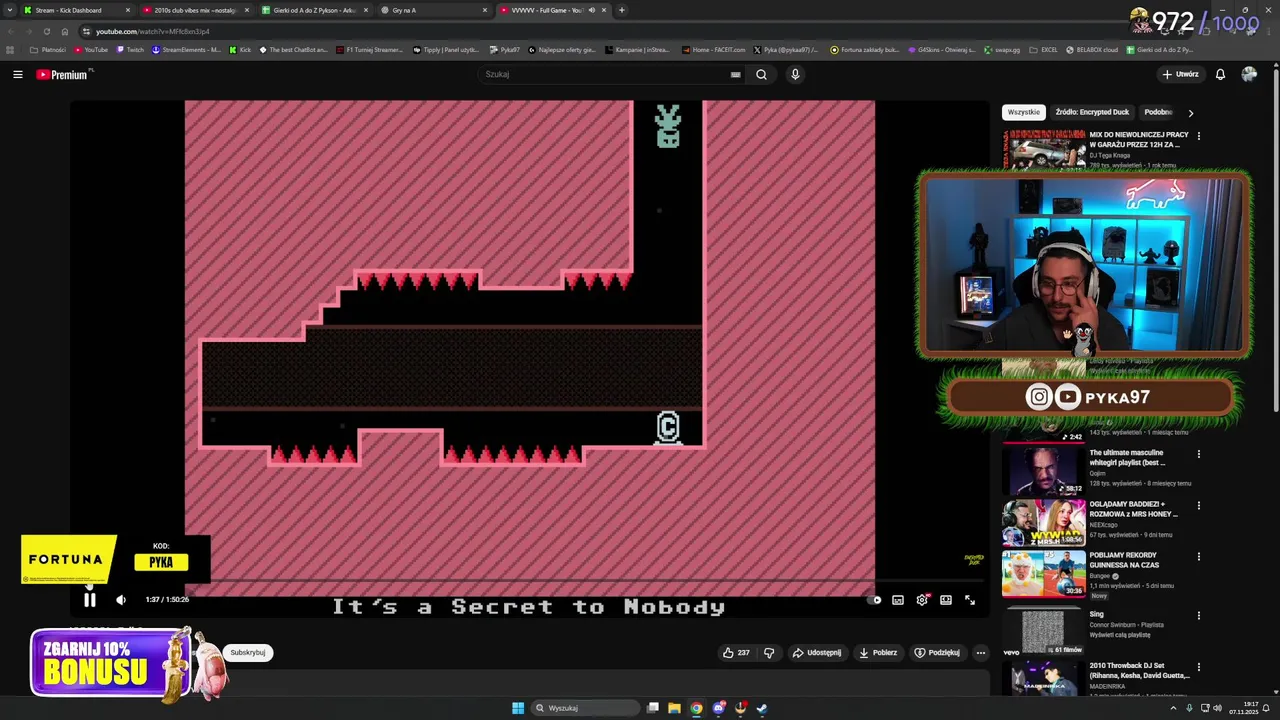Open MIX DO NIEWOLNICZEJ PRACY video thumbnail

[x=1044, y=149]
